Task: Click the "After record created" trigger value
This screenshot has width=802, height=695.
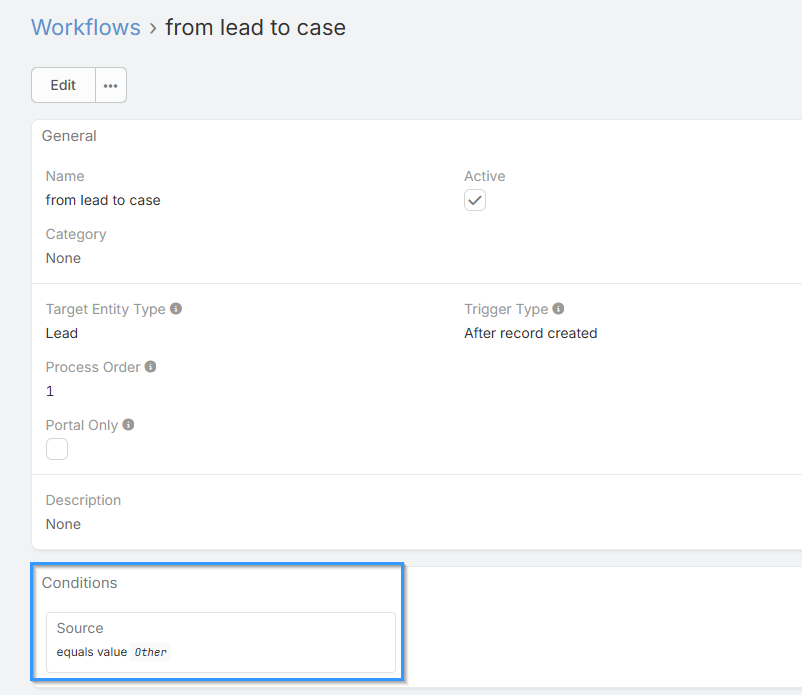Action: (530, 333)
